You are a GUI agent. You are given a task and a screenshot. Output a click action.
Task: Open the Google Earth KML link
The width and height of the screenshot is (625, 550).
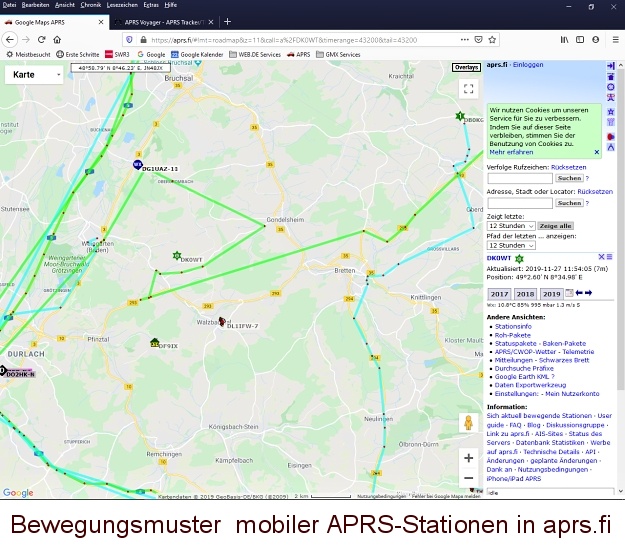pos(522,377)
